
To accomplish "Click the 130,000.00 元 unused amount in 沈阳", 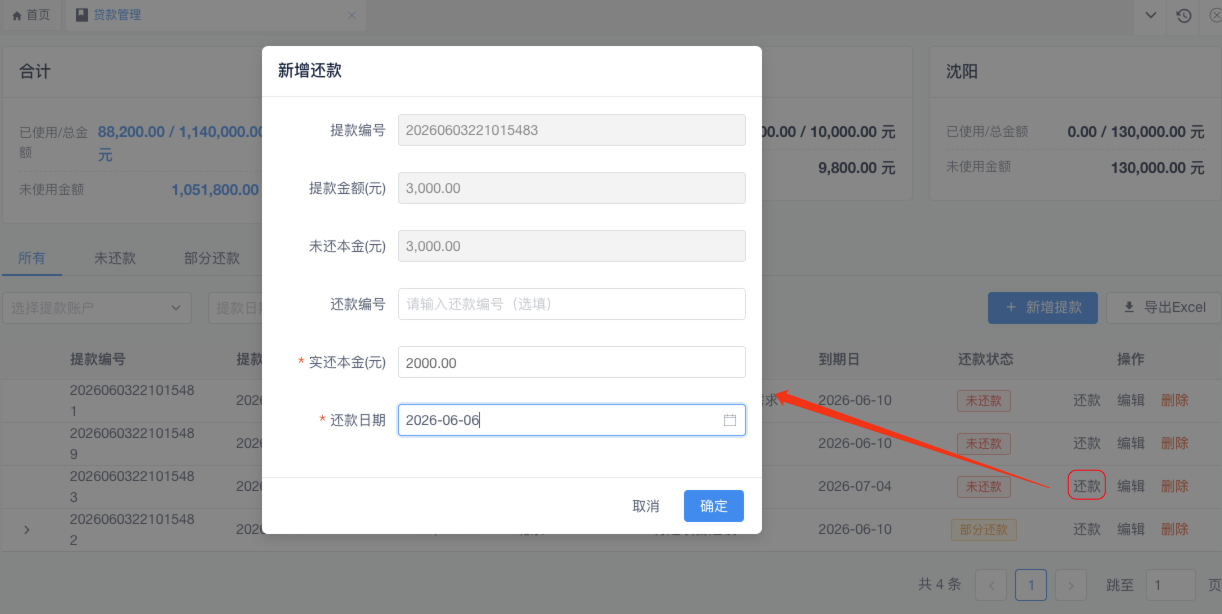I will (1157, 168).
